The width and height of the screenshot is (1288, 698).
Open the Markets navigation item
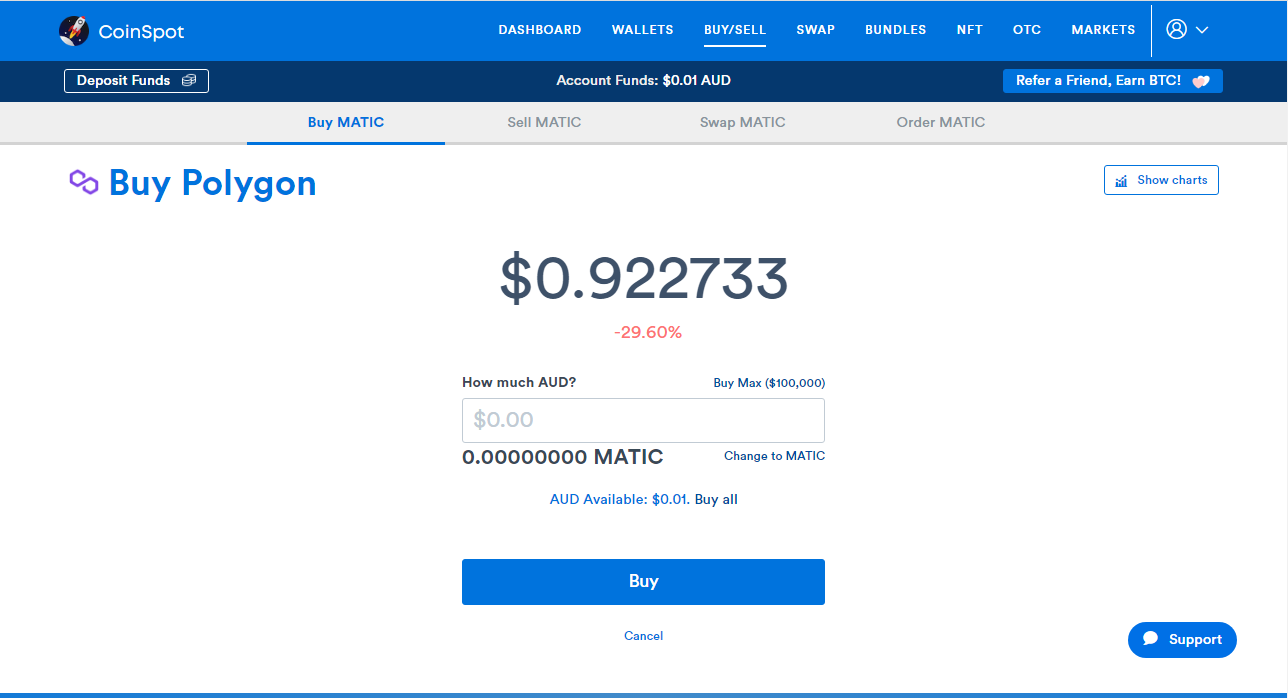coord(1103,30)
